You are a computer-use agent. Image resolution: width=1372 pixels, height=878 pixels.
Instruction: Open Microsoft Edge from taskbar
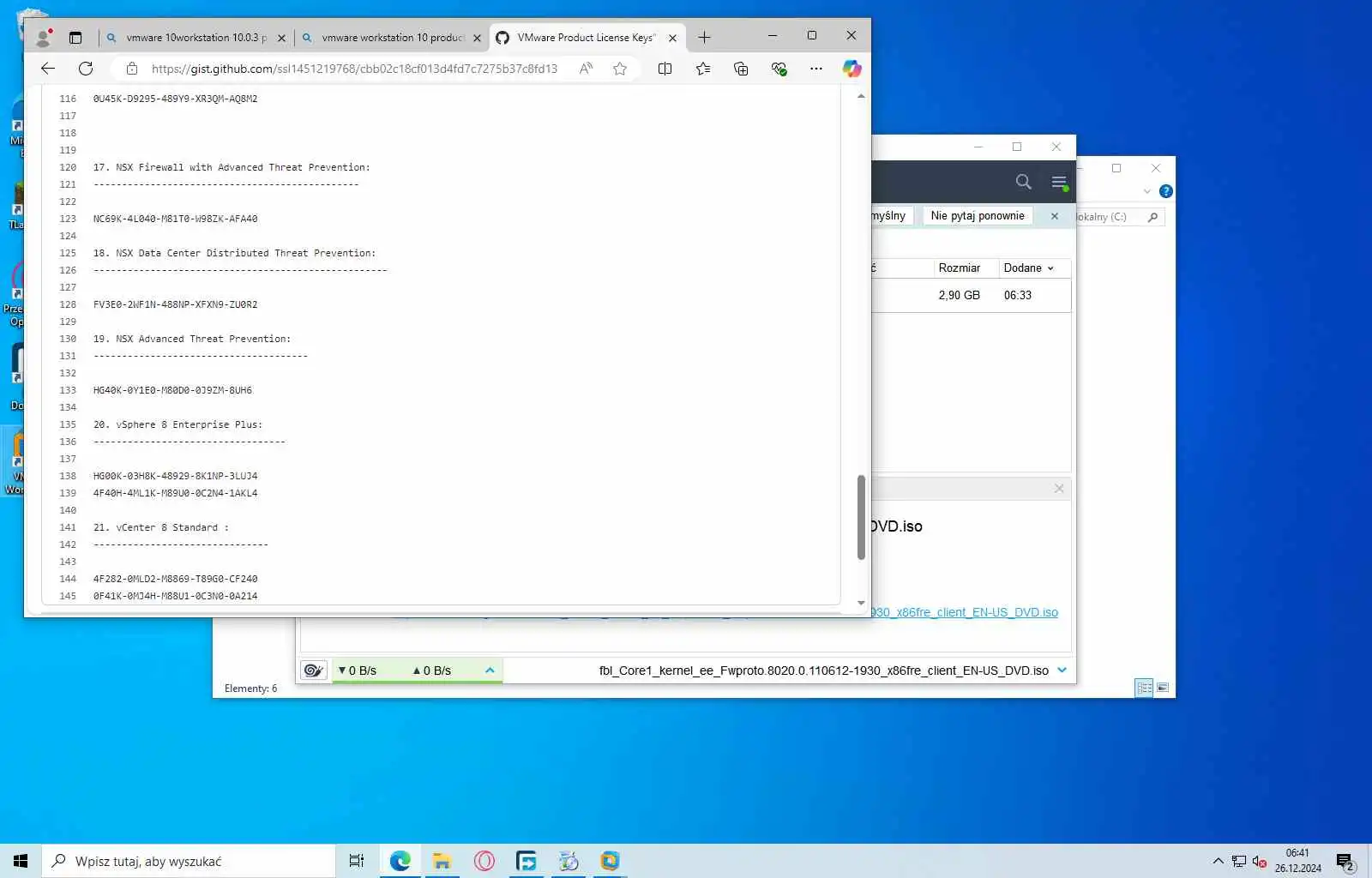pyautogui.click(x=400, y=861)
